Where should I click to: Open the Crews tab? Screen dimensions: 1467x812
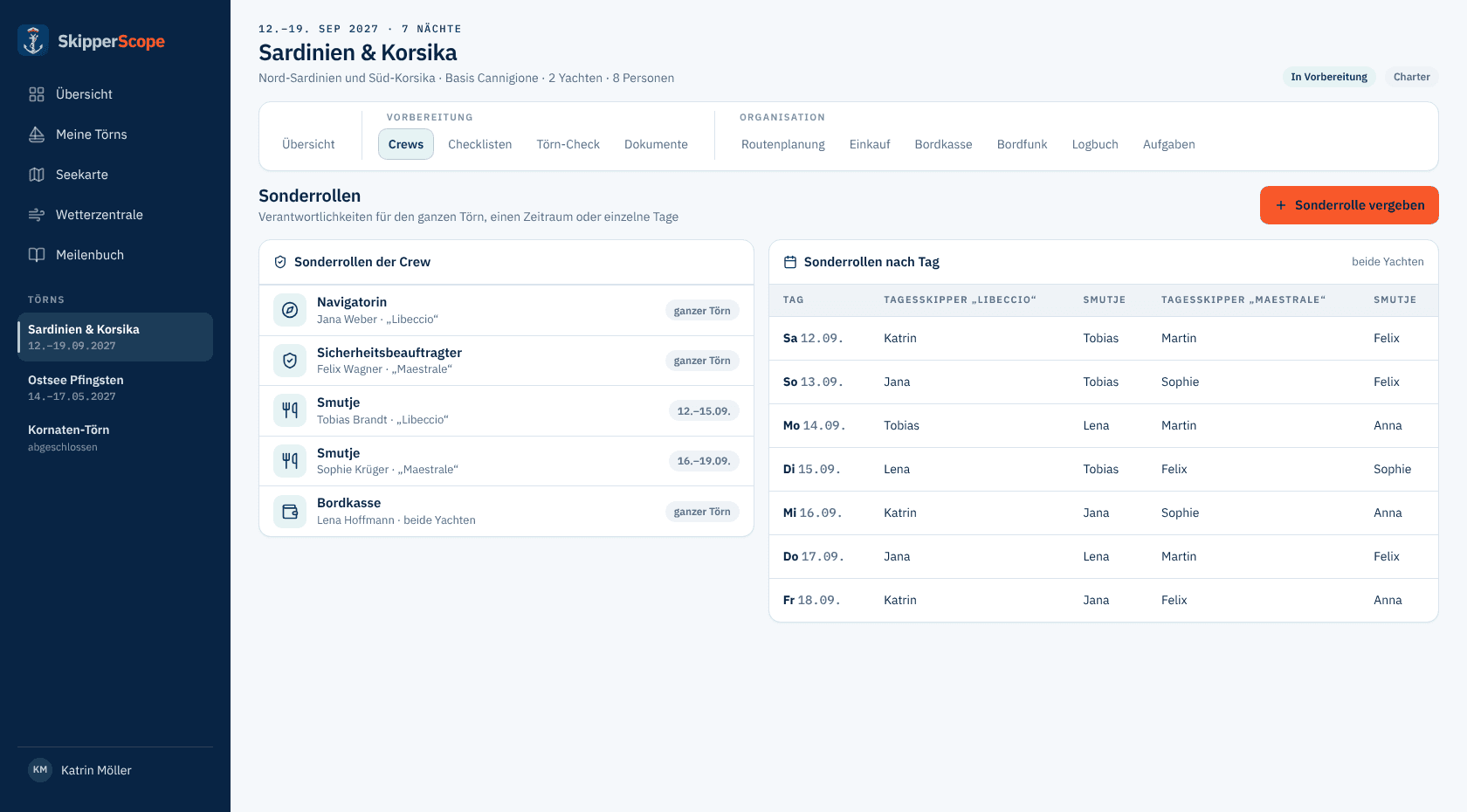click(x=406, y=144)
